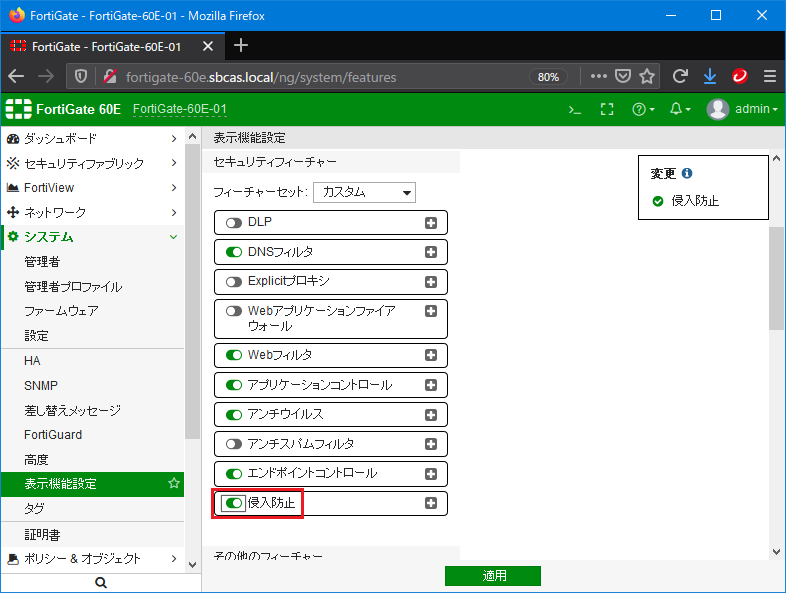The width and height of the screenshot is (786, 593).
Task: Click the 適用 apply button
Action: pyautogui.click(x=493, y=576)
